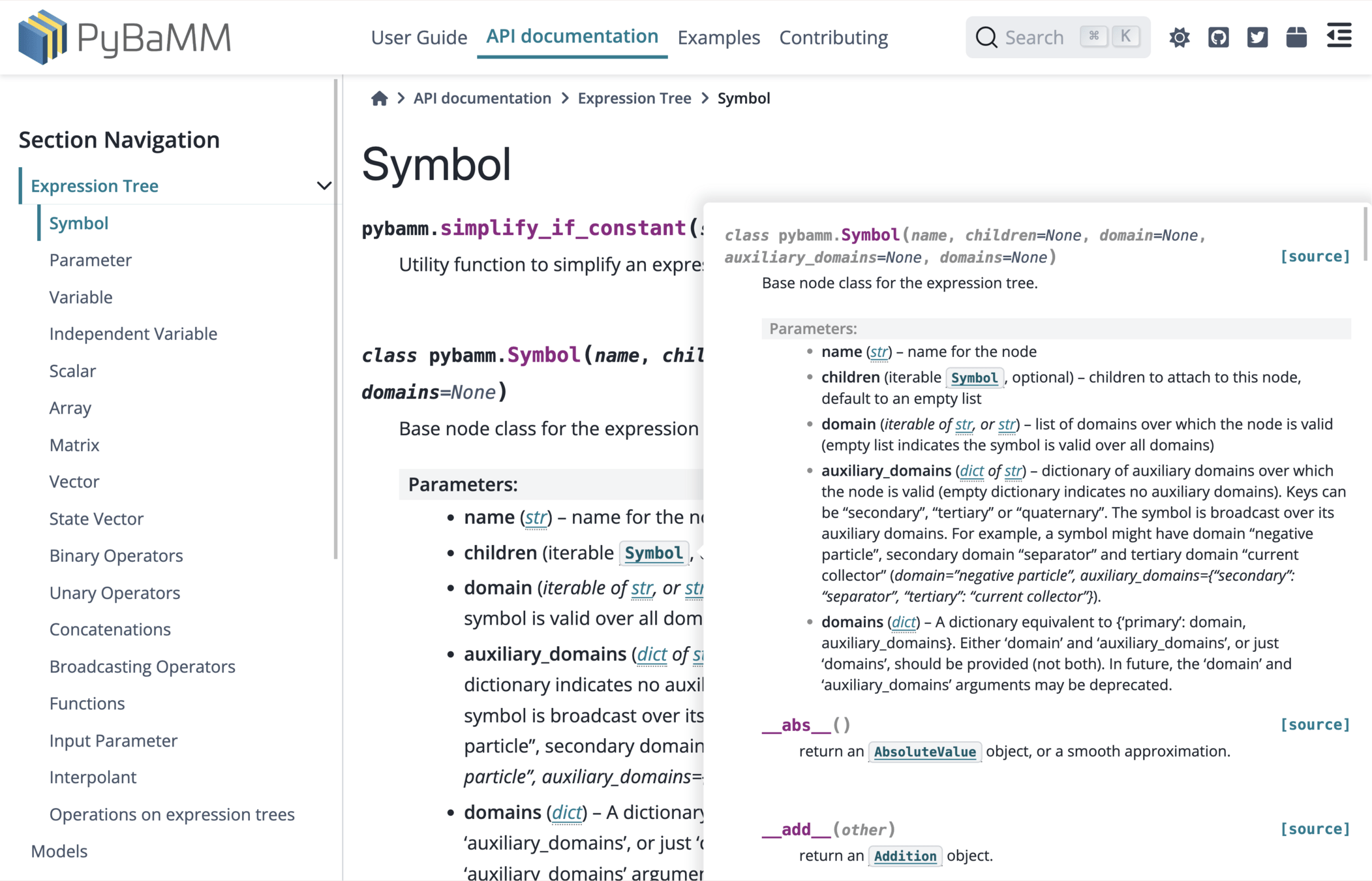The height and width of the screenshot is (881, 1372).
Task: Open the User Guide tab
Action: (419, 38)
